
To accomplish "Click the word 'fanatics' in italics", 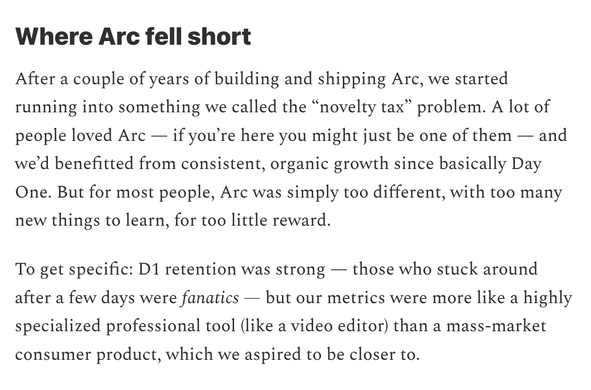I will point(210,298).
